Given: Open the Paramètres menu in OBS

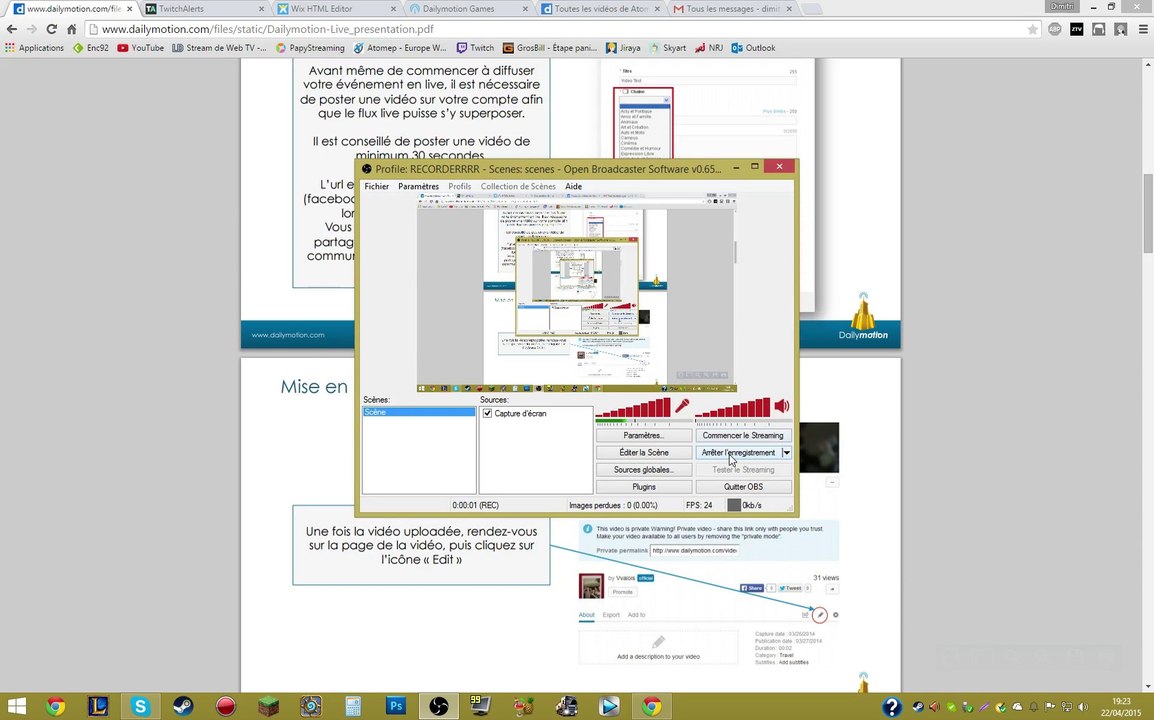Looking at the screenshot, I should click(x=418, y=186).
